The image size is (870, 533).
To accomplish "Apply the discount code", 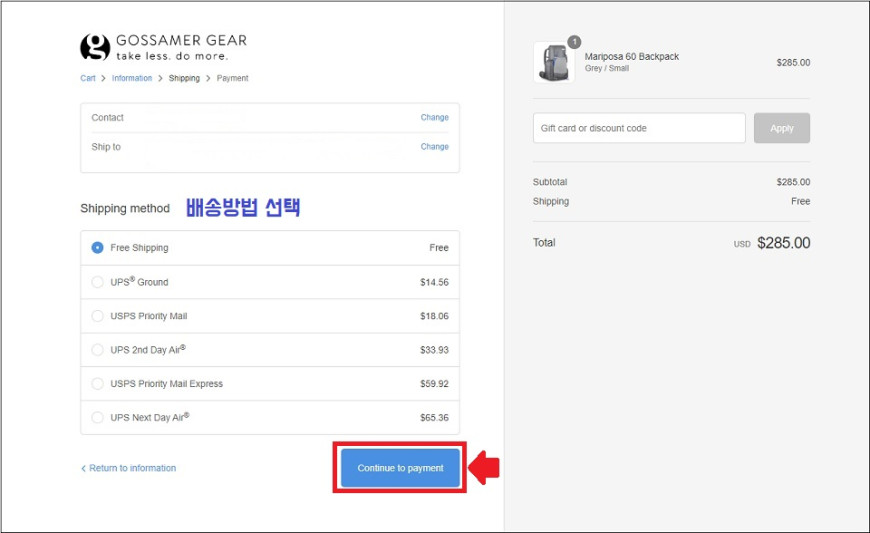I will [781, 128].
